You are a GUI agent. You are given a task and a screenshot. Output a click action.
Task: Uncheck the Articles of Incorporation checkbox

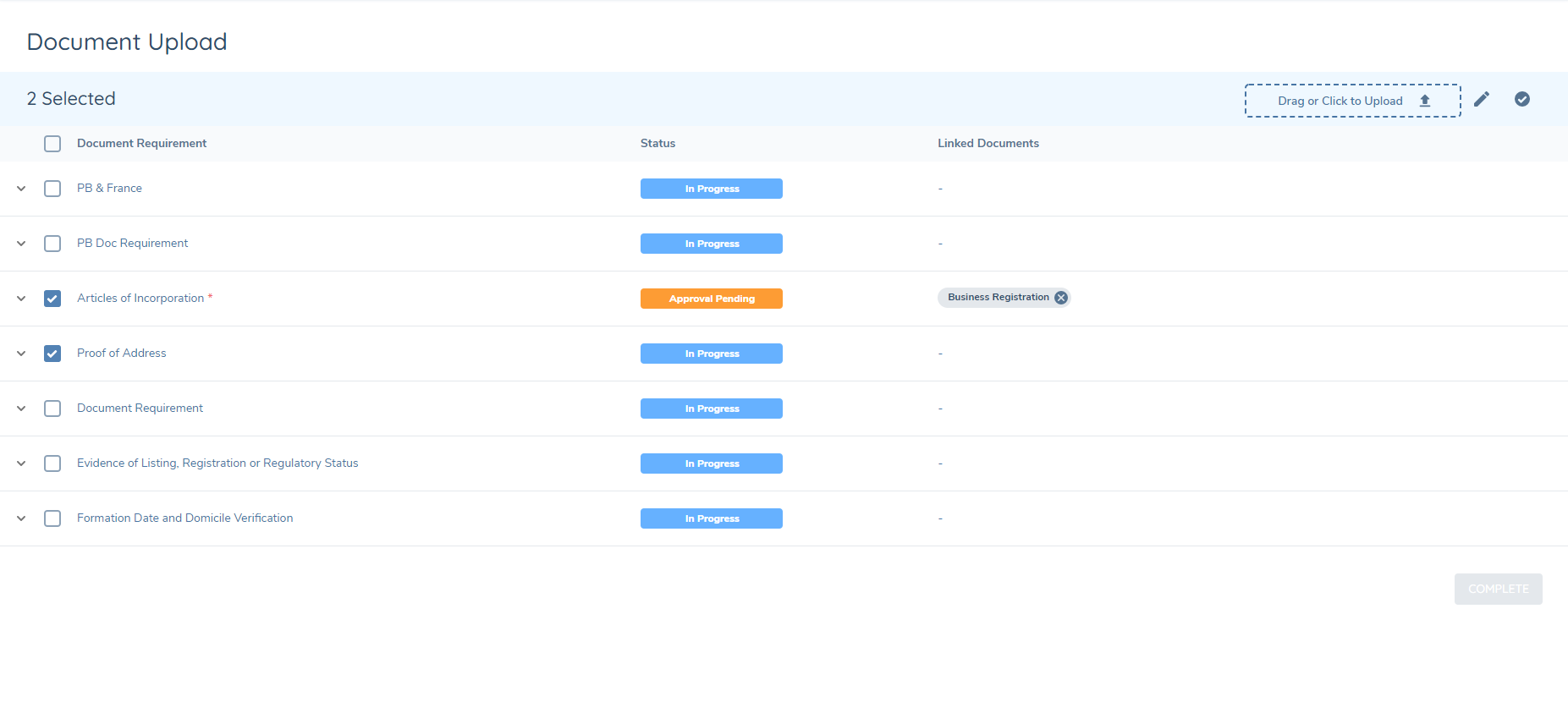coord(52,299)
